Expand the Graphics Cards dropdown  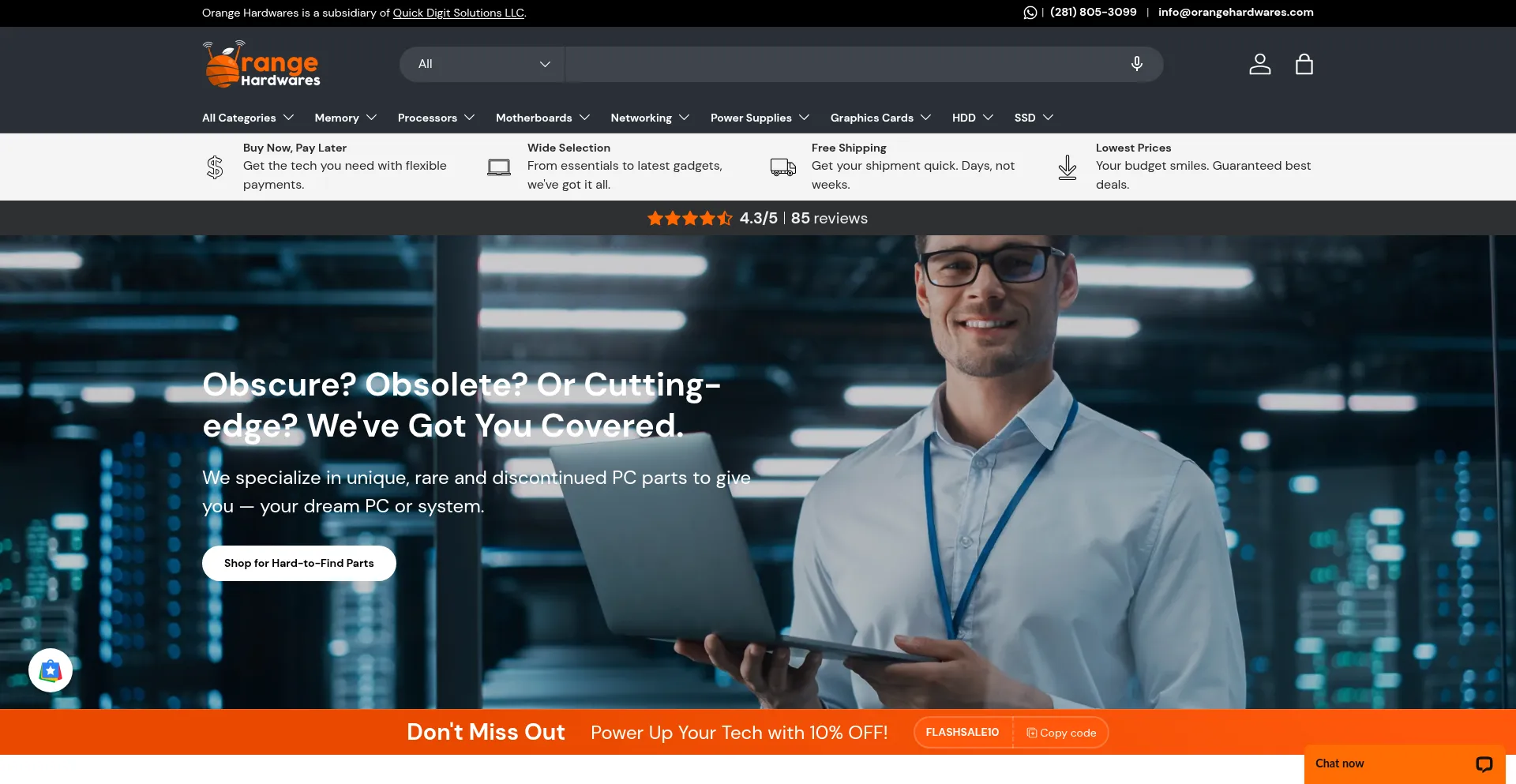pyautogui.click(x=880, y=118)
